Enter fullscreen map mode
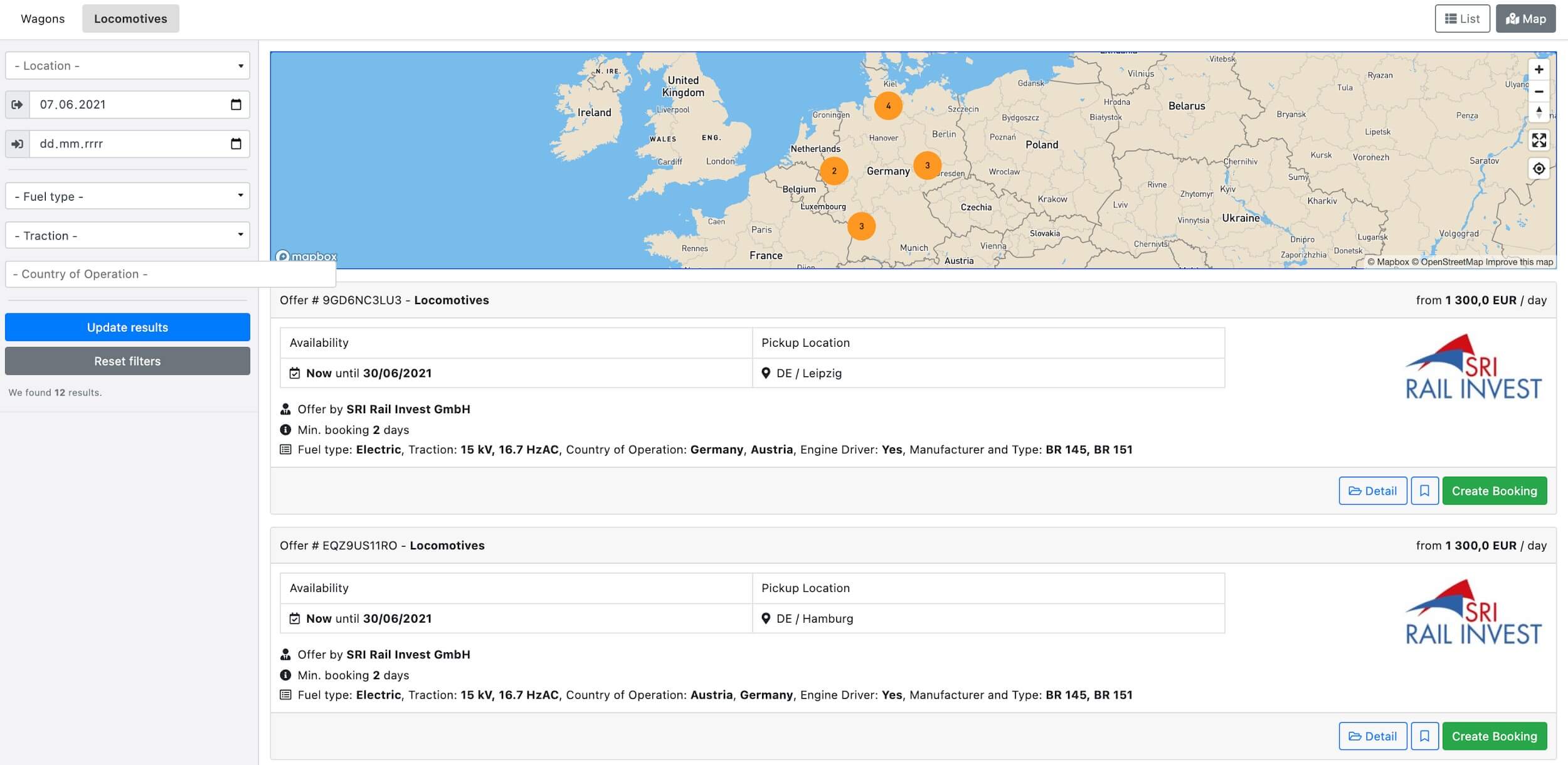Viewport: 1568px width, 765px height. [x=1539, y=140]
